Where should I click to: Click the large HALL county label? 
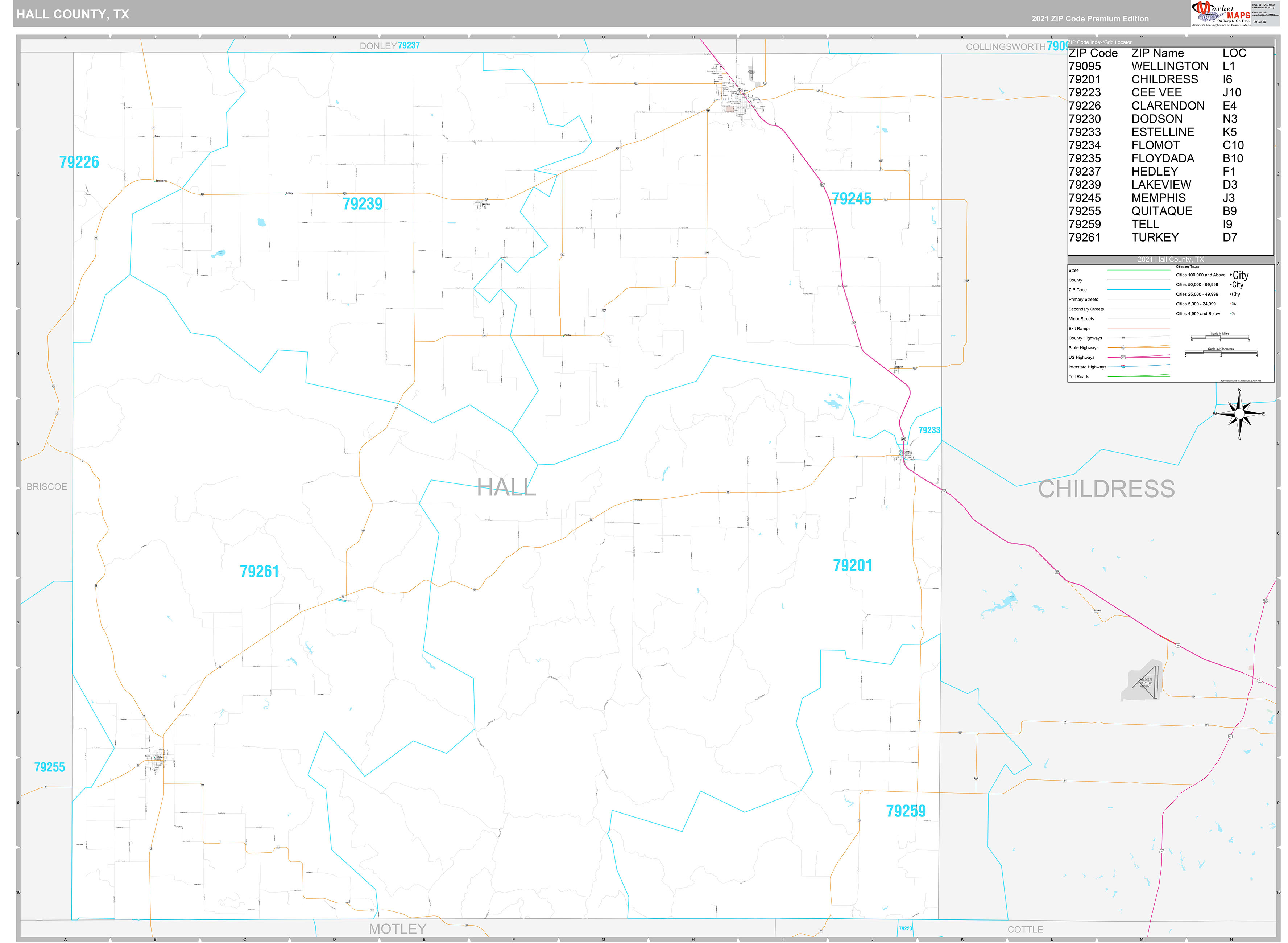[x=506, y=487]
